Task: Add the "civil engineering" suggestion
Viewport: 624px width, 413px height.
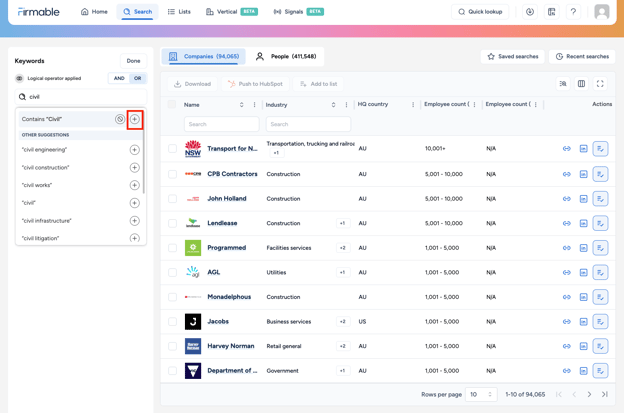Action: click(x=135, y=150)
